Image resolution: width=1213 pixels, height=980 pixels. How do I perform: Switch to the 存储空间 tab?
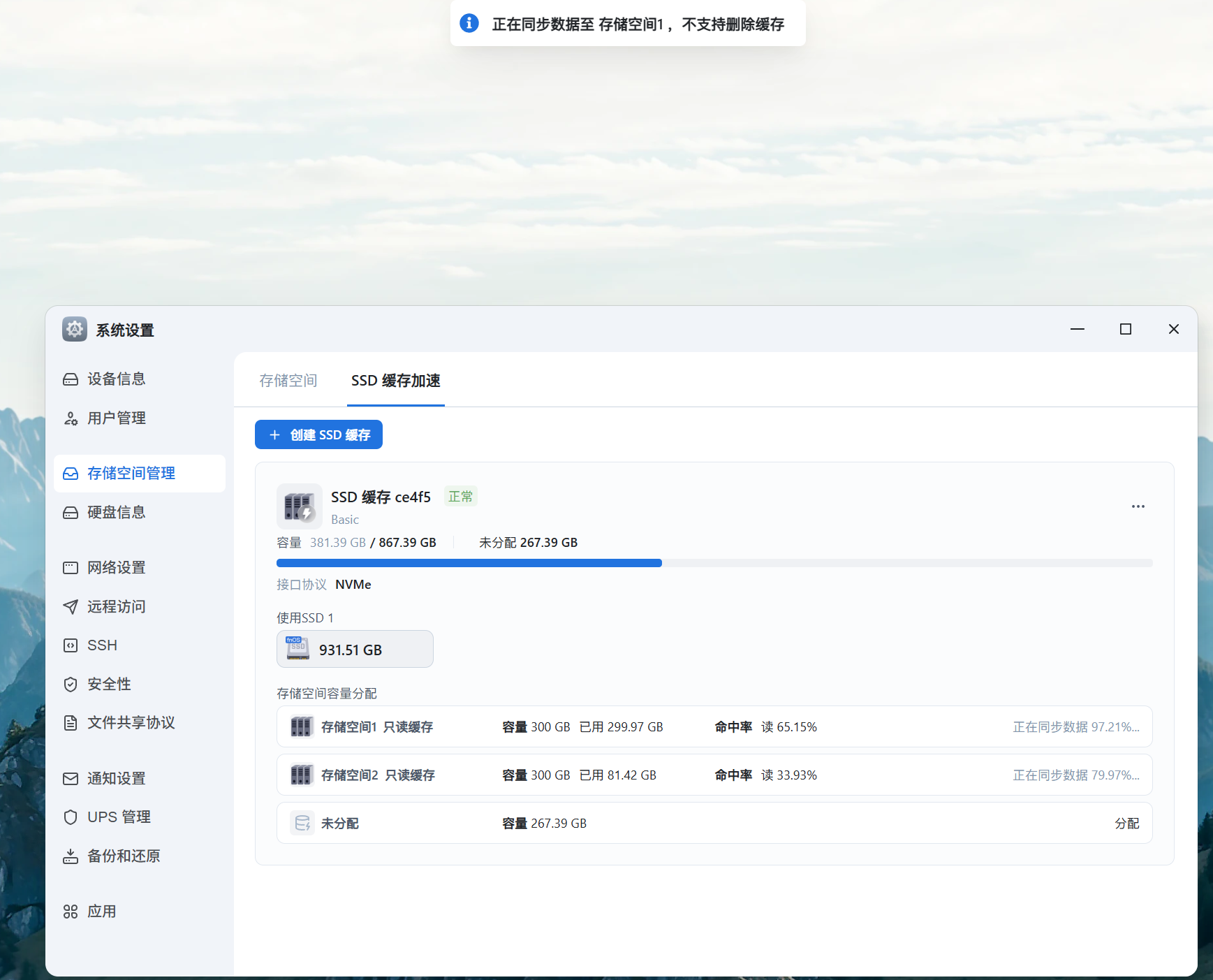click(x=288, y=381)
